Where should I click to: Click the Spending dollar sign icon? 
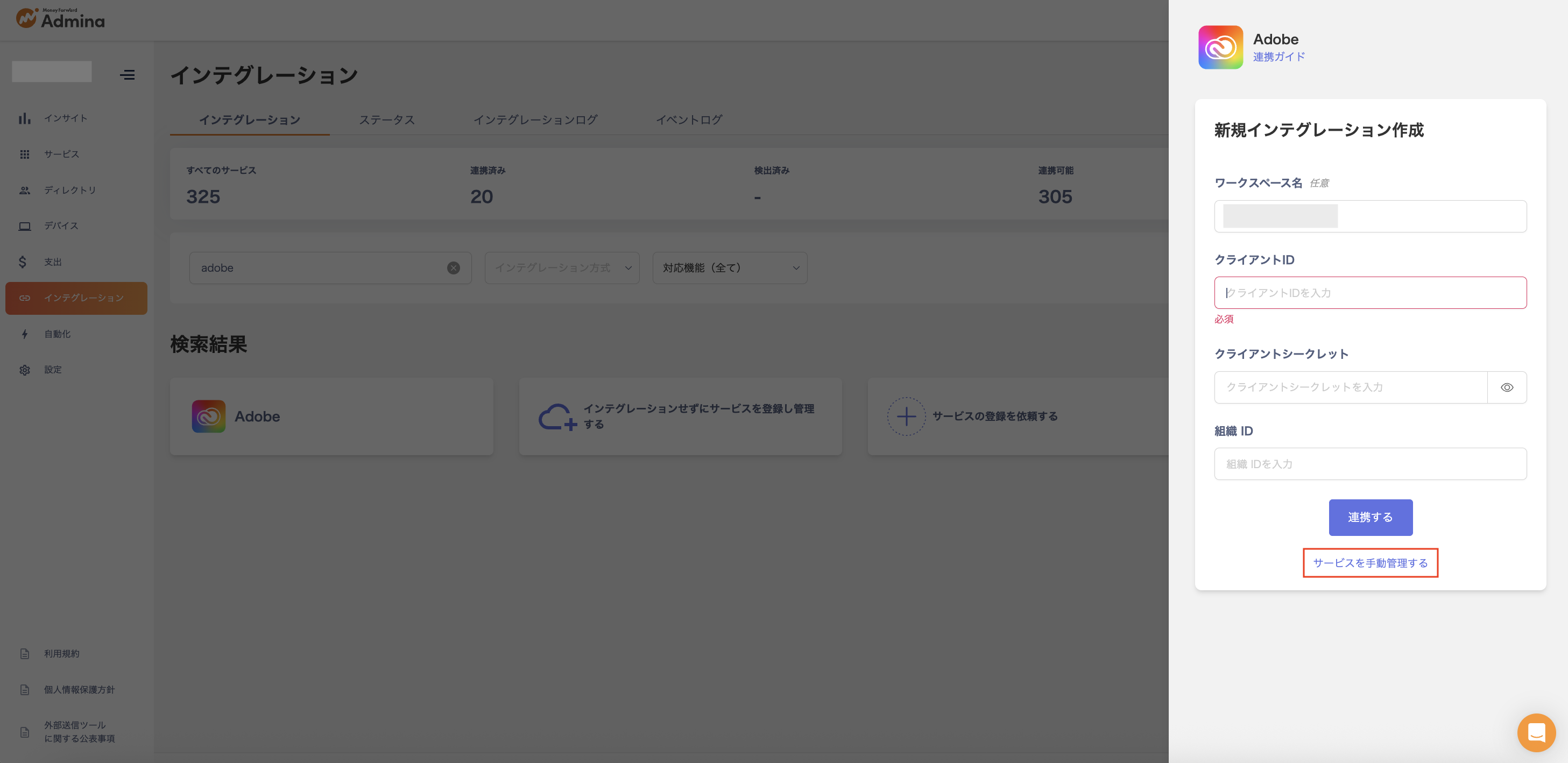[x=23, y=262]
